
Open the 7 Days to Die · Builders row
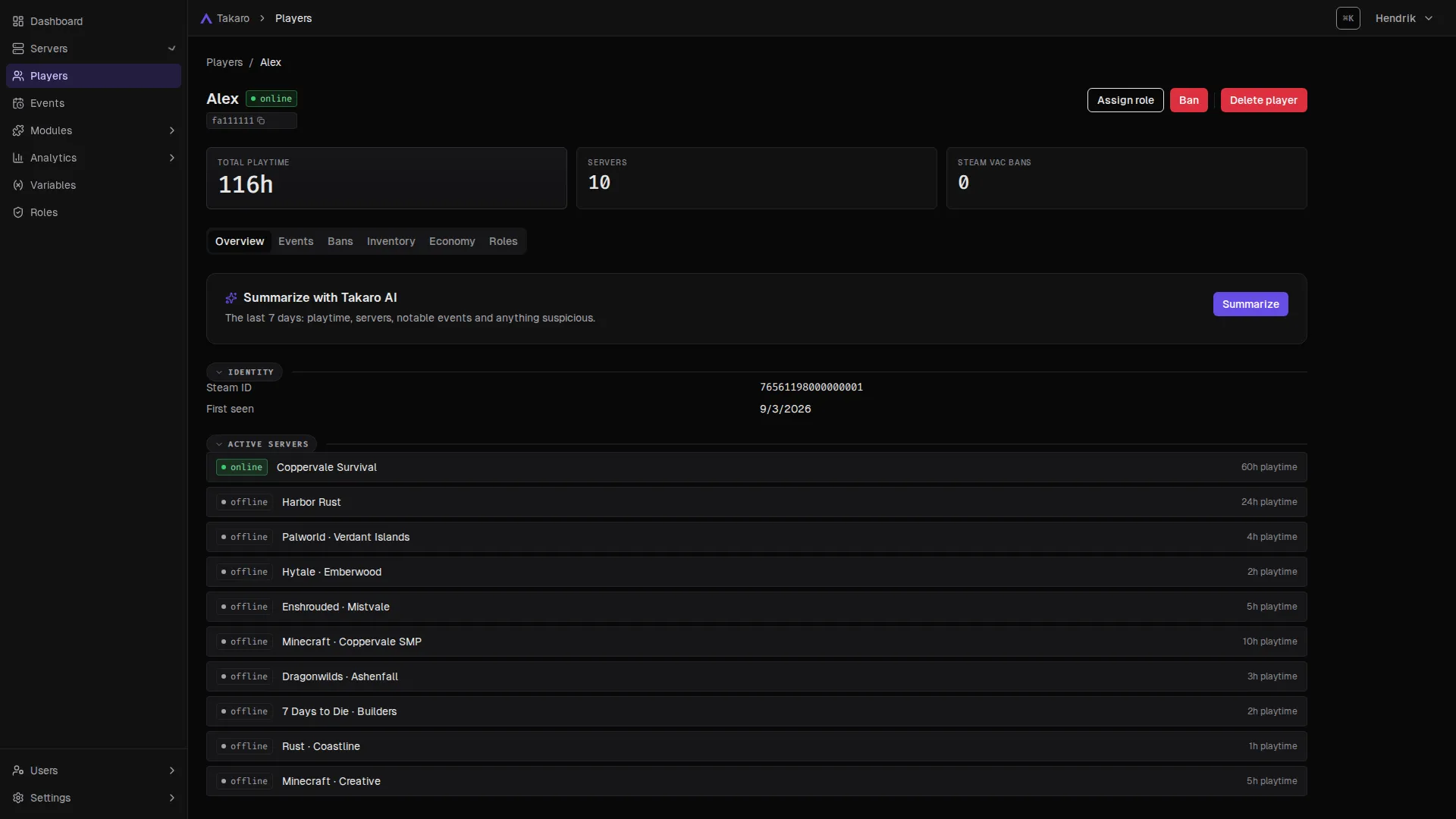point(756,711)
